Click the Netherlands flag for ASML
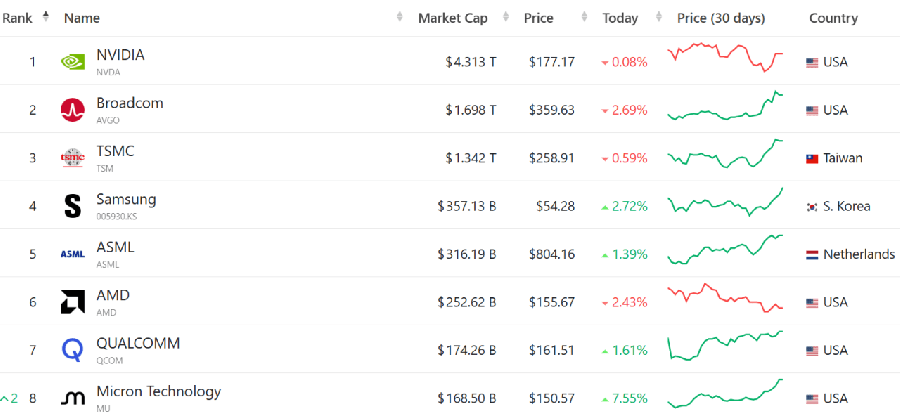Image resolution: width=900 pixels, height=420 pixels. (813, 254)
